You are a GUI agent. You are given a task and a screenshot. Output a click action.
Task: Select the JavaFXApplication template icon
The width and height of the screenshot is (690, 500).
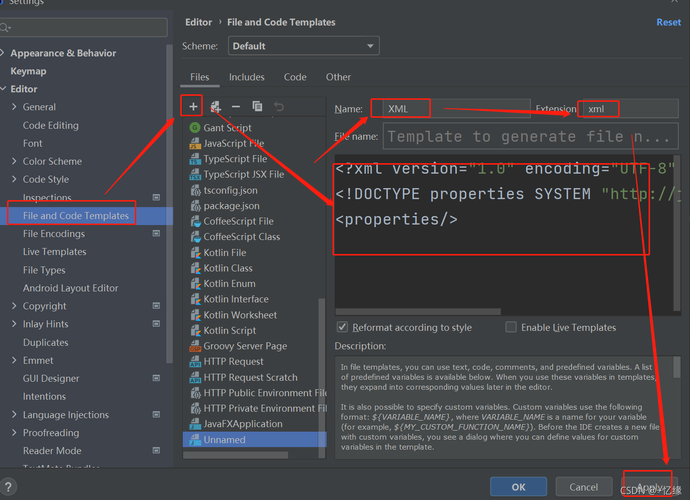pyautogui.click(x=195, y=424)
